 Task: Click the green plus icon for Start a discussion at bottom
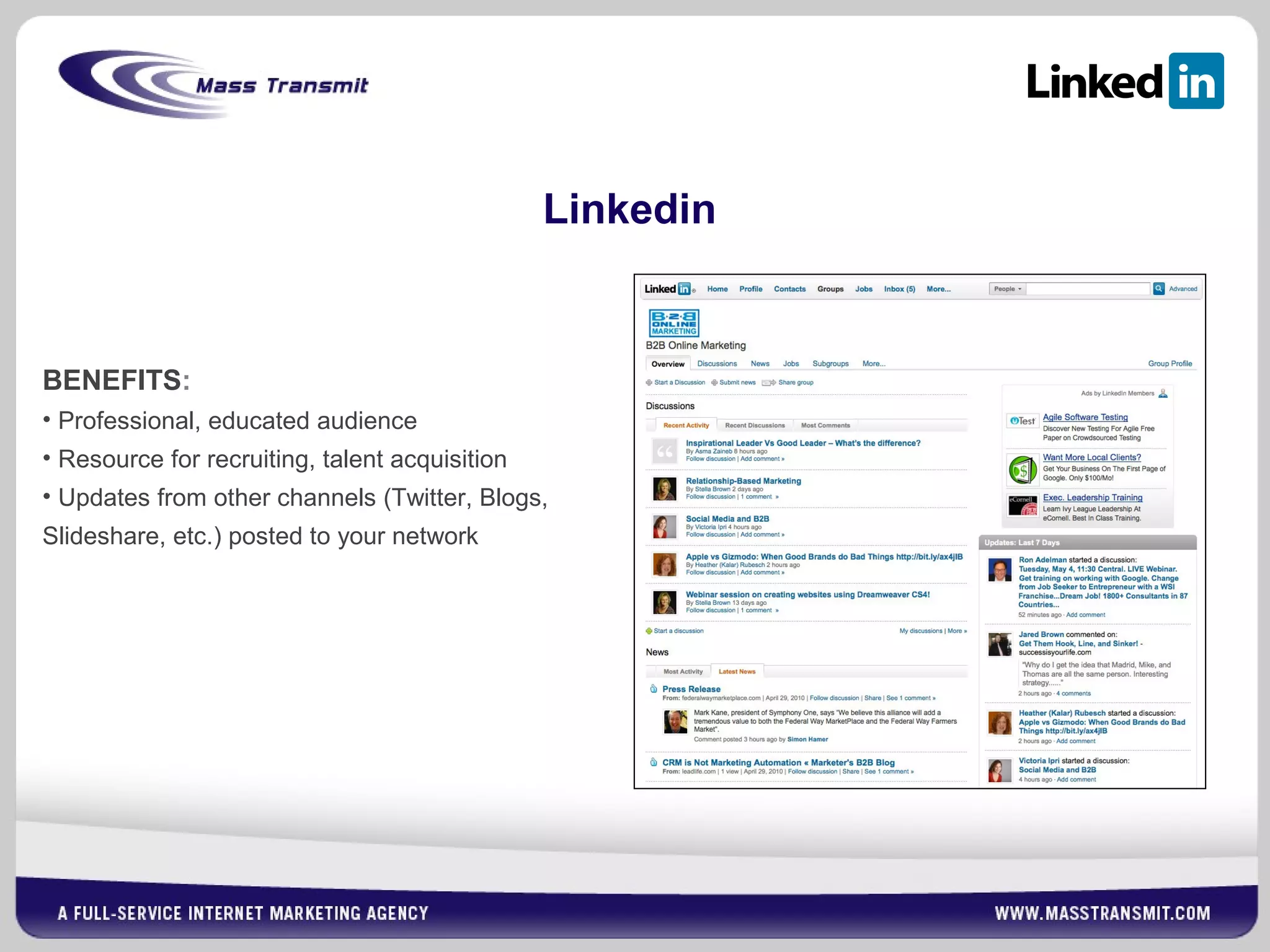[649, 631]
